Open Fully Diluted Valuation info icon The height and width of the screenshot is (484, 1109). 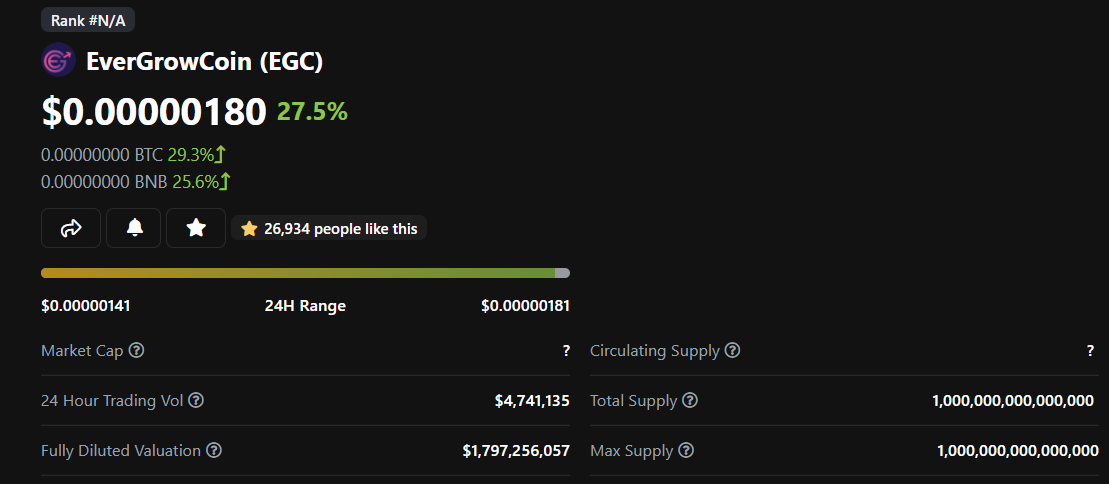(214, 451)
